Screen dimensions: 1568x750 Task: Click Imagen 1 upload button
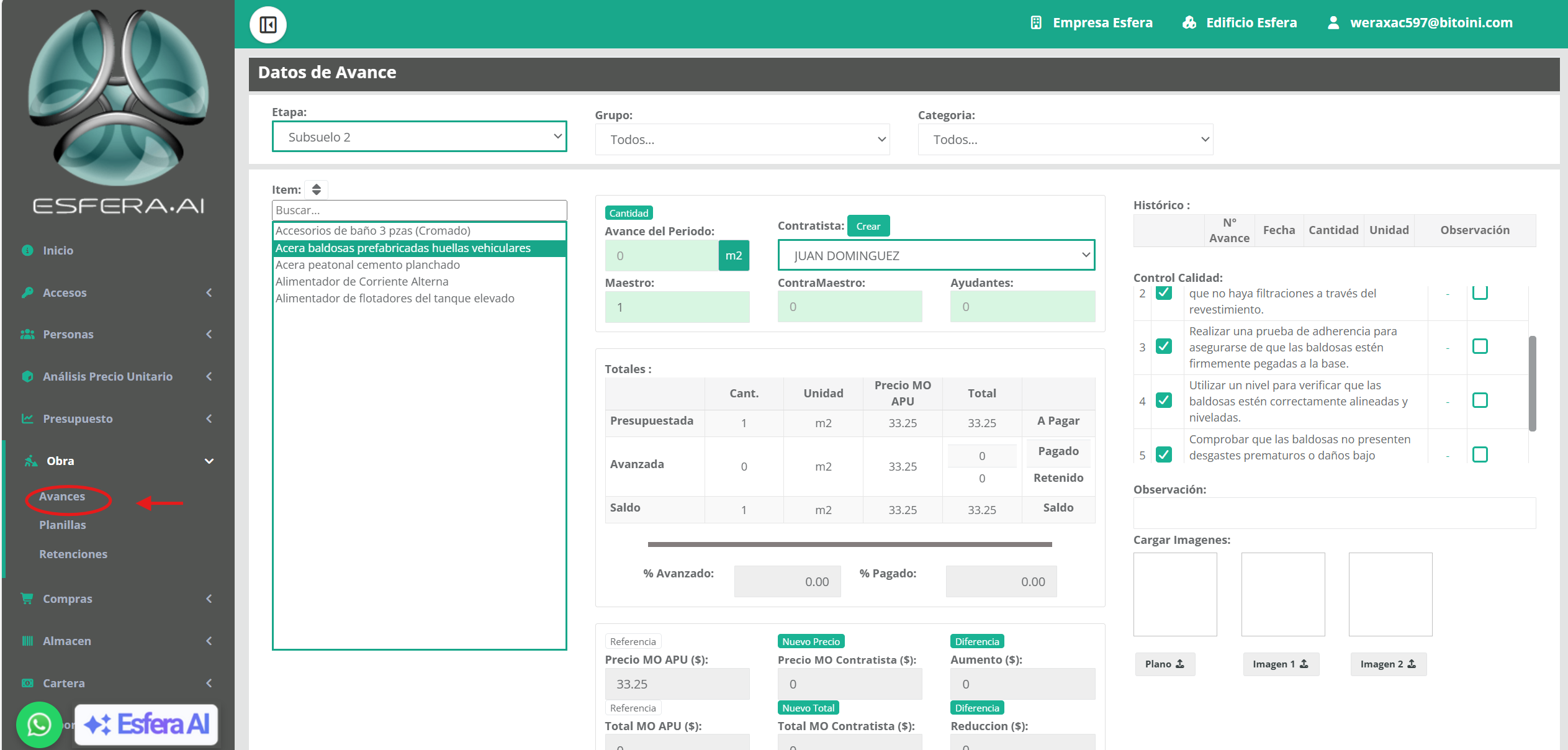pyautogui.click(x=1281, y=664)
